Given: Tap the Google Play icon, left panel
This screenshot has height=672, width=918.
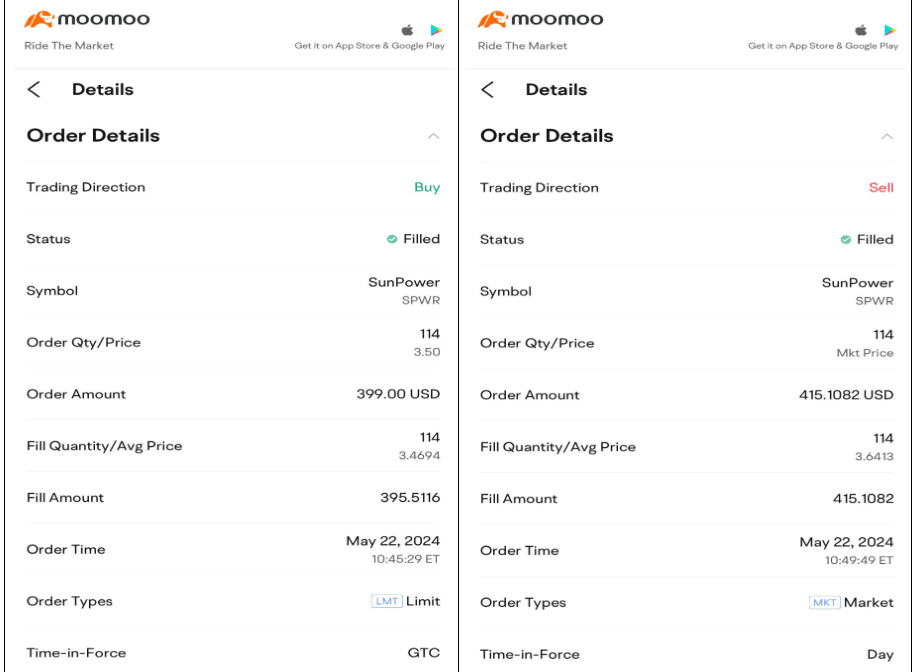Looking at the screenshot, I should pos(436,30).
